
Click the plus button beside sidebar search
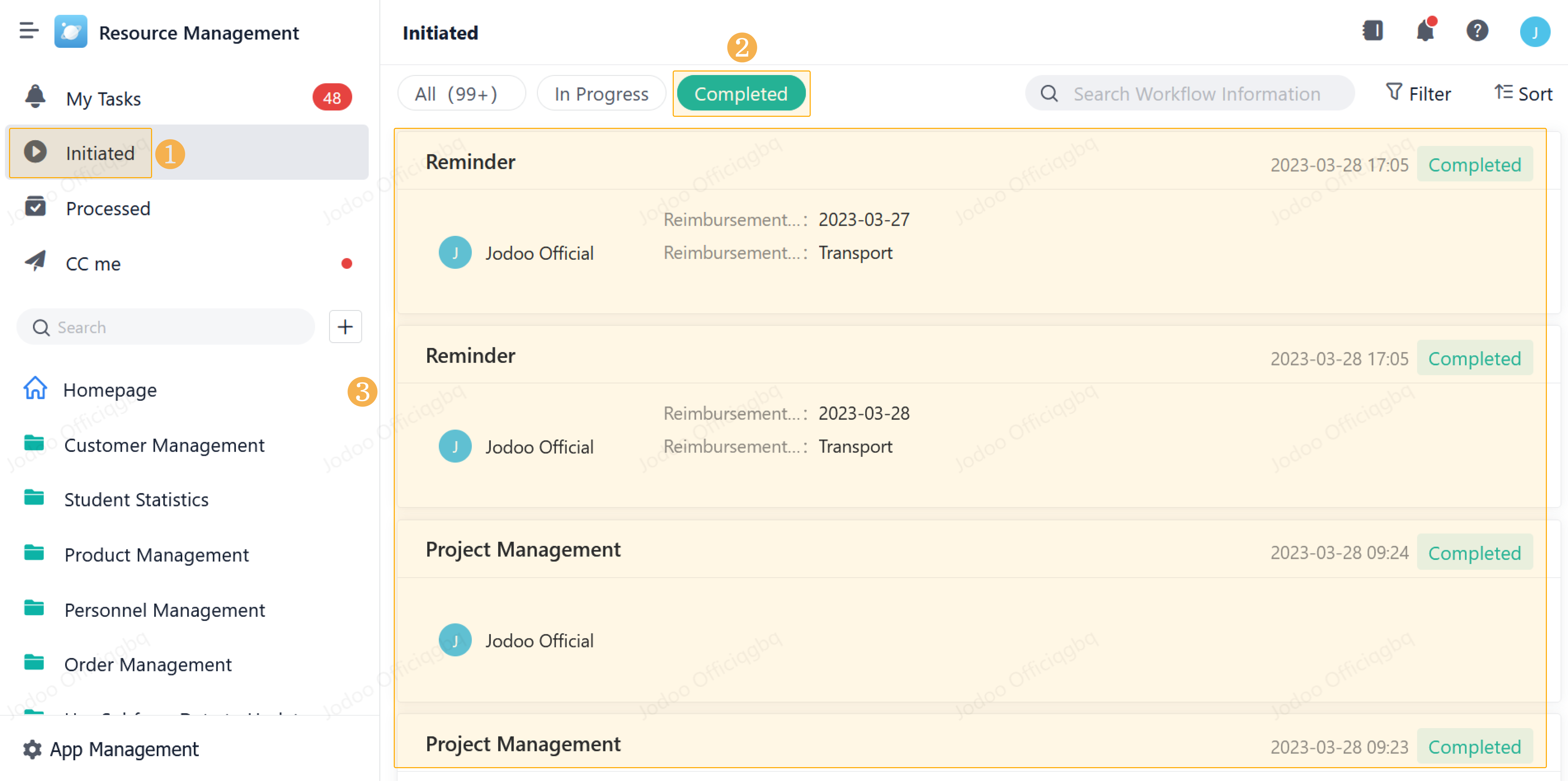pyautogui.click(x=345, y=327)
